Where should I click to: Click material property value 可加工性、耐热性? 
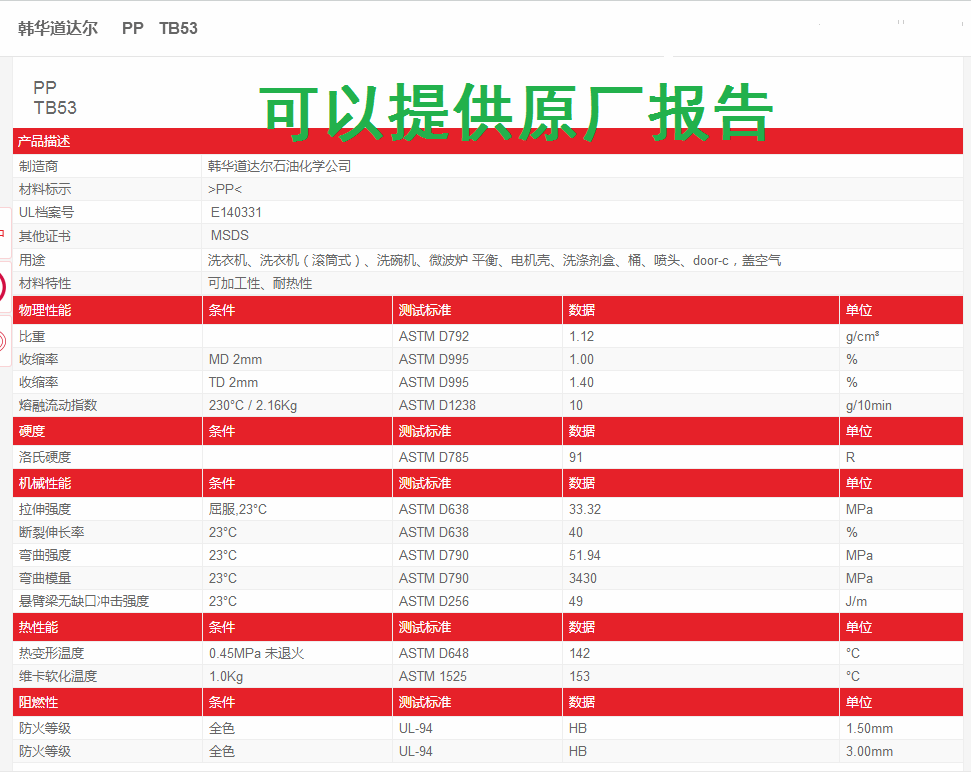pyautogui.click(x=260, y=284)
